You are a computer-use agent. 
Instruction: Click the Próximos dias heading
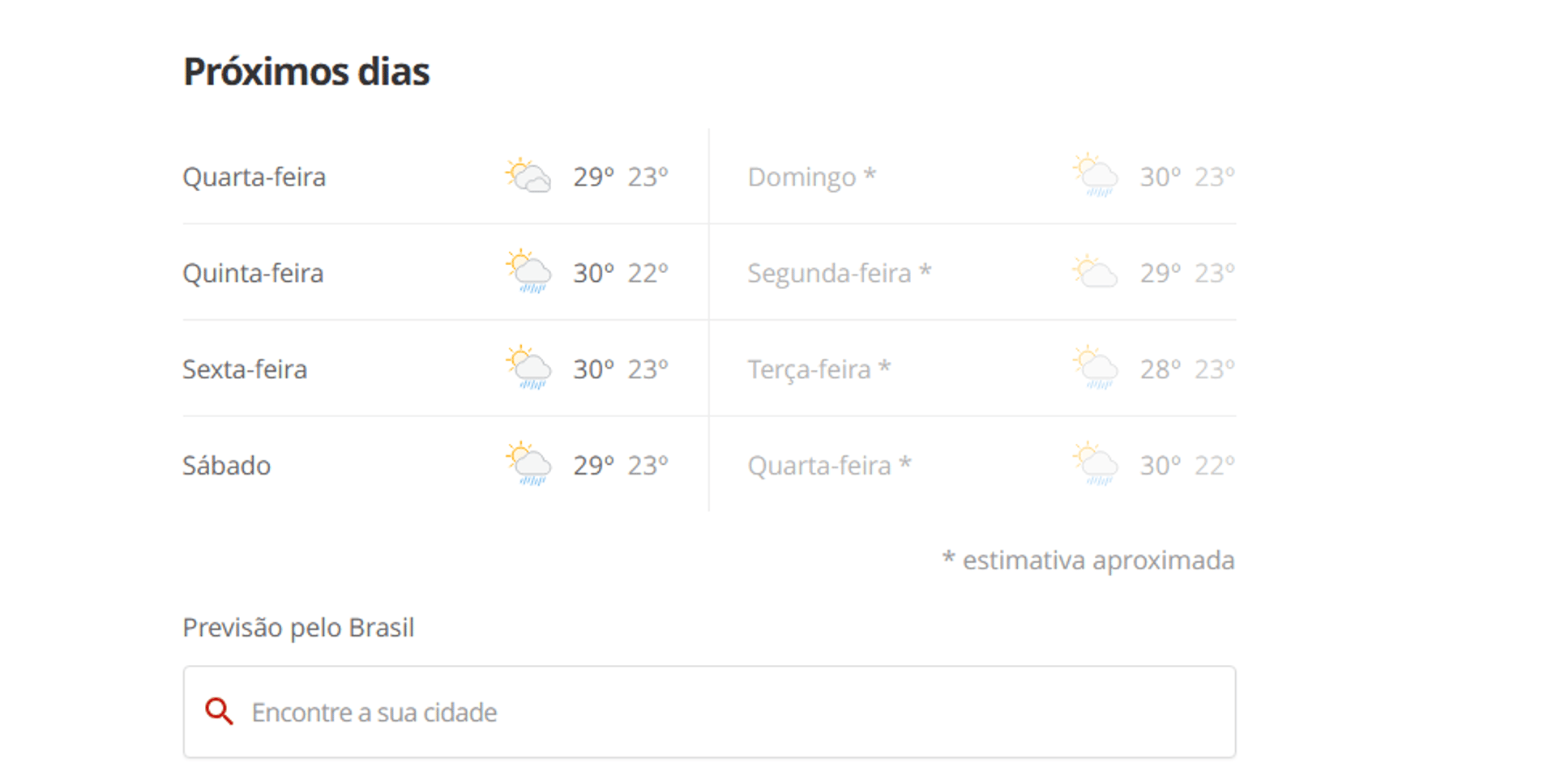click(306, 71)
